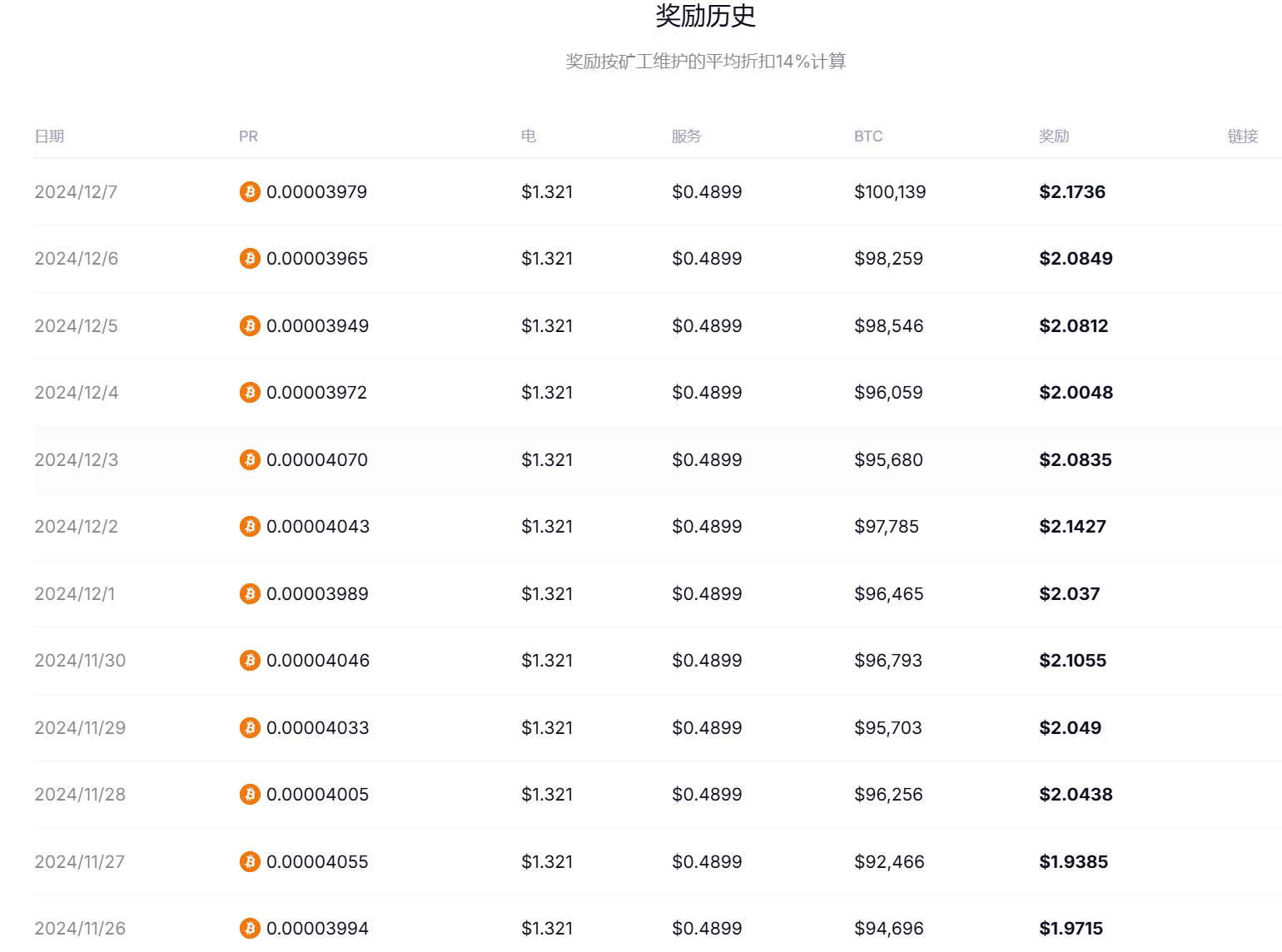Image resolution: width=1282 pixels, height=952 pixels.
Task: Click the Bitcoin icon in the 2024/12/1 row
Action: 250,594
